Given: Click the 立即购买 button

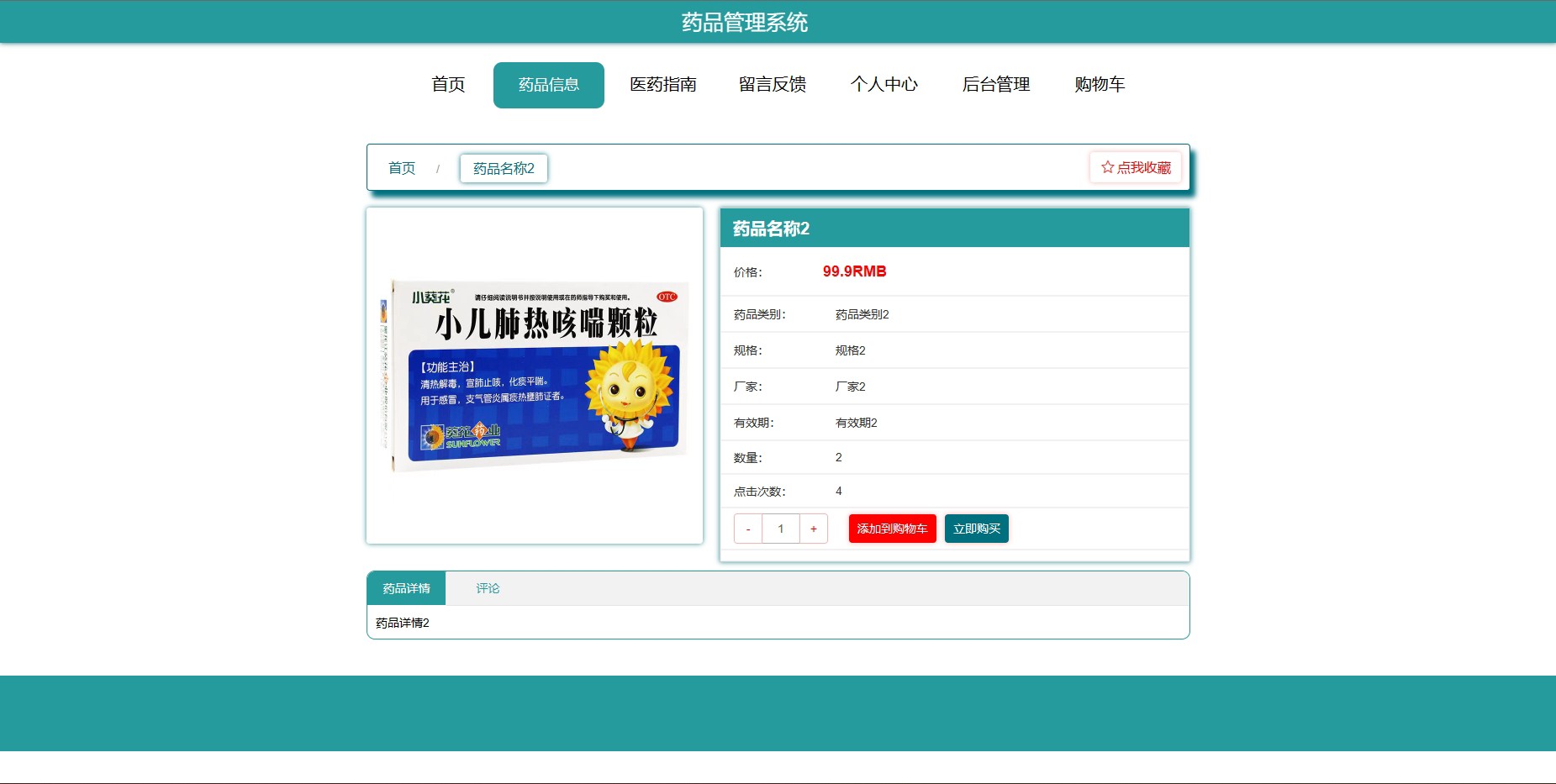Looking at the screenshot, I should [x=977, y=529].
